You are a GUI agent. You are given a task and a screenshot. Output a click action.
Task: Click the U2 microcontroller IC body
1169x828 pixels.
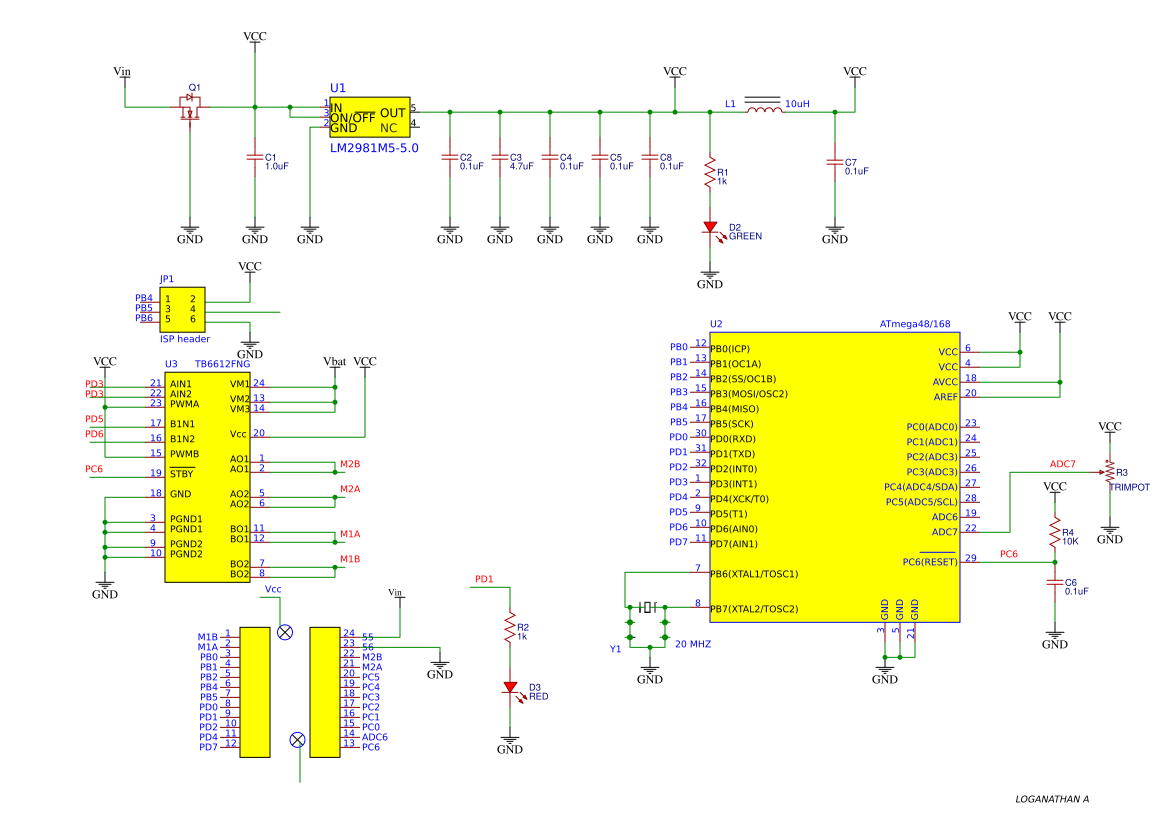point(835,477)
